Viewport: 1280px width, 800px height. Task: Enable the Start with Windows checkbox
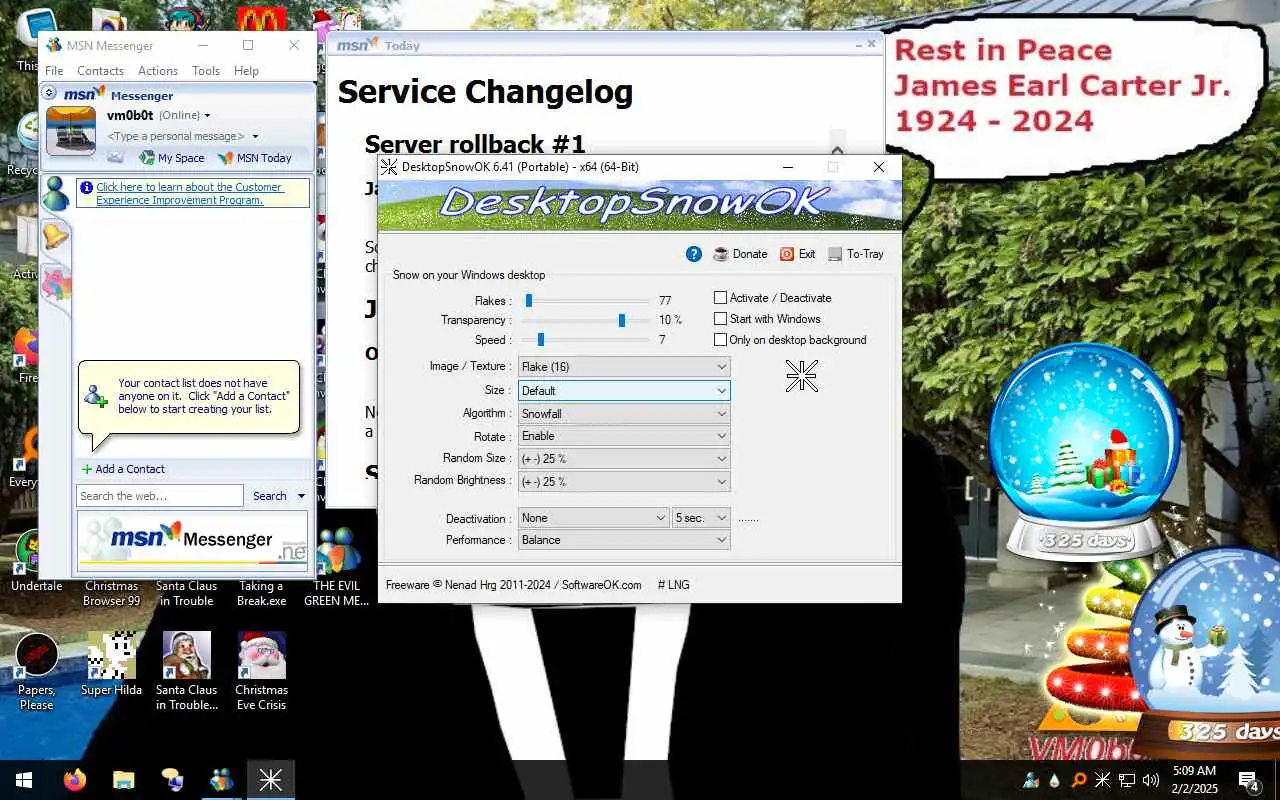coord(720,319)
